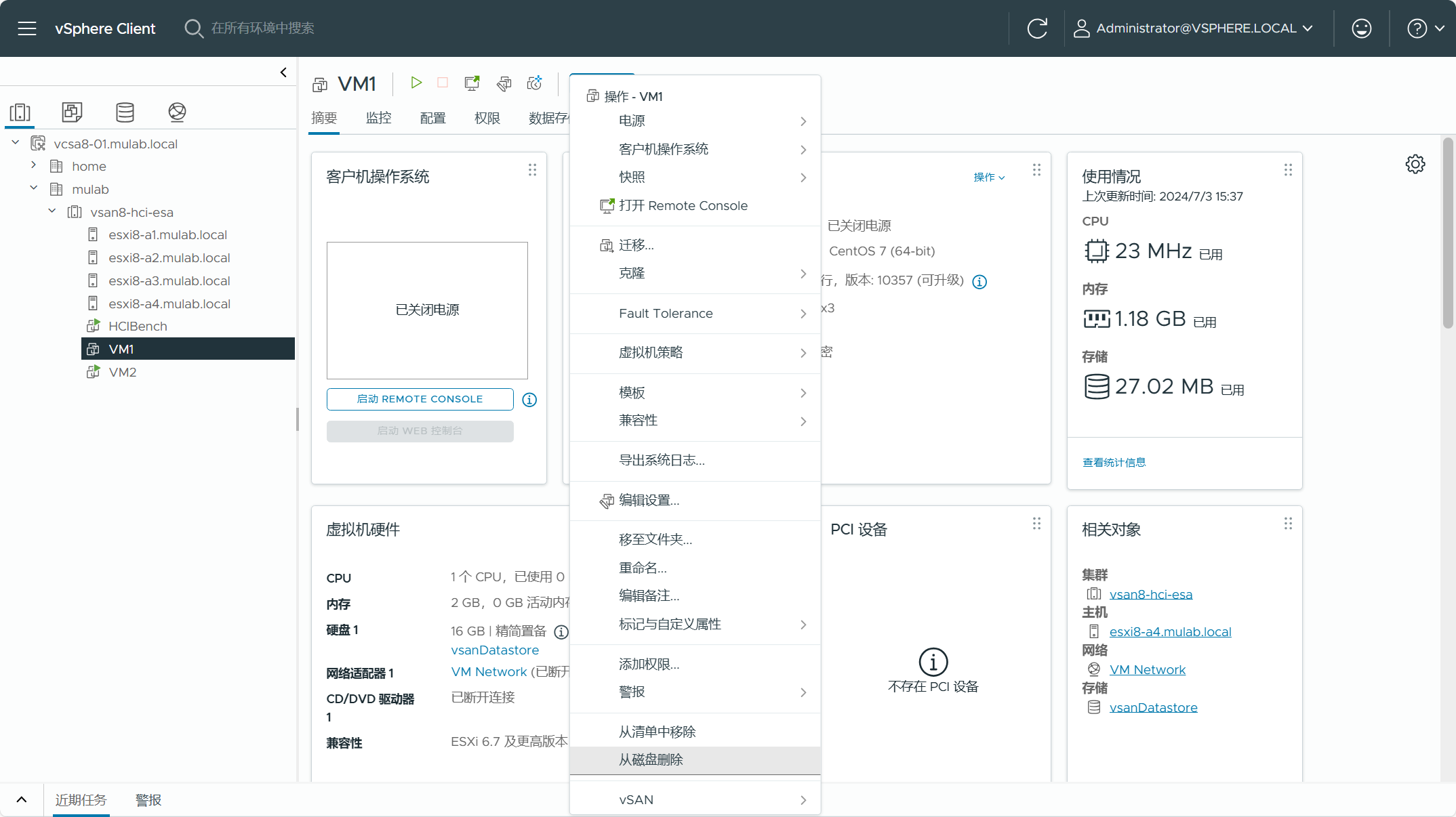This screenshot has height=817, width=1456.
Task: Select esxi8-a2.mulab.local host
Action: [x=169, y=257]
